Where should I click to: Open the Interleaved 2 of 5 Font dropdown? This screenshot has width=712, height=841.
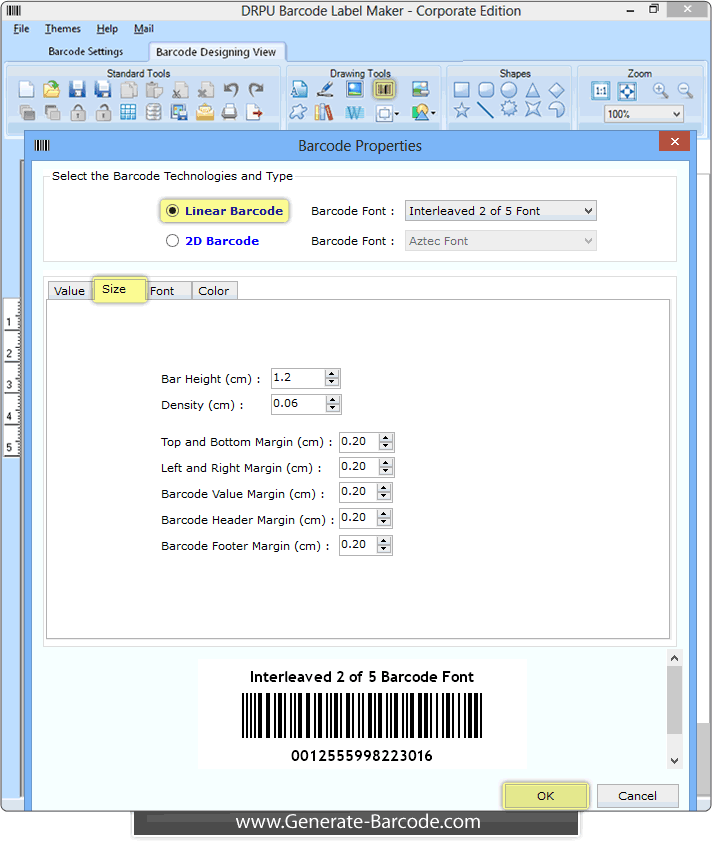pos(500,211)
